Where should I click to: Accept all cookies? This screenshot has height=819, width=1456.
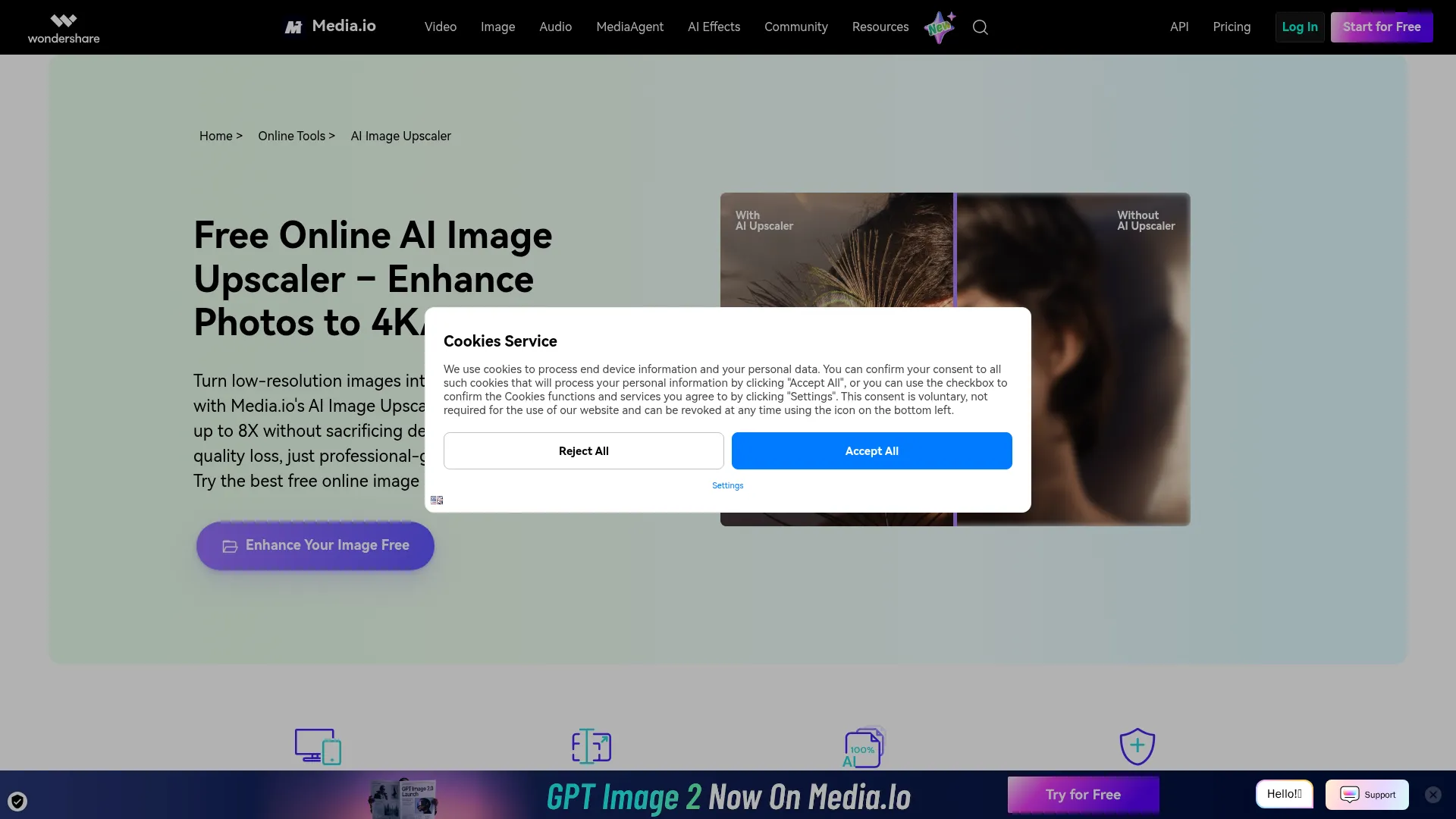tap(872, 450)
